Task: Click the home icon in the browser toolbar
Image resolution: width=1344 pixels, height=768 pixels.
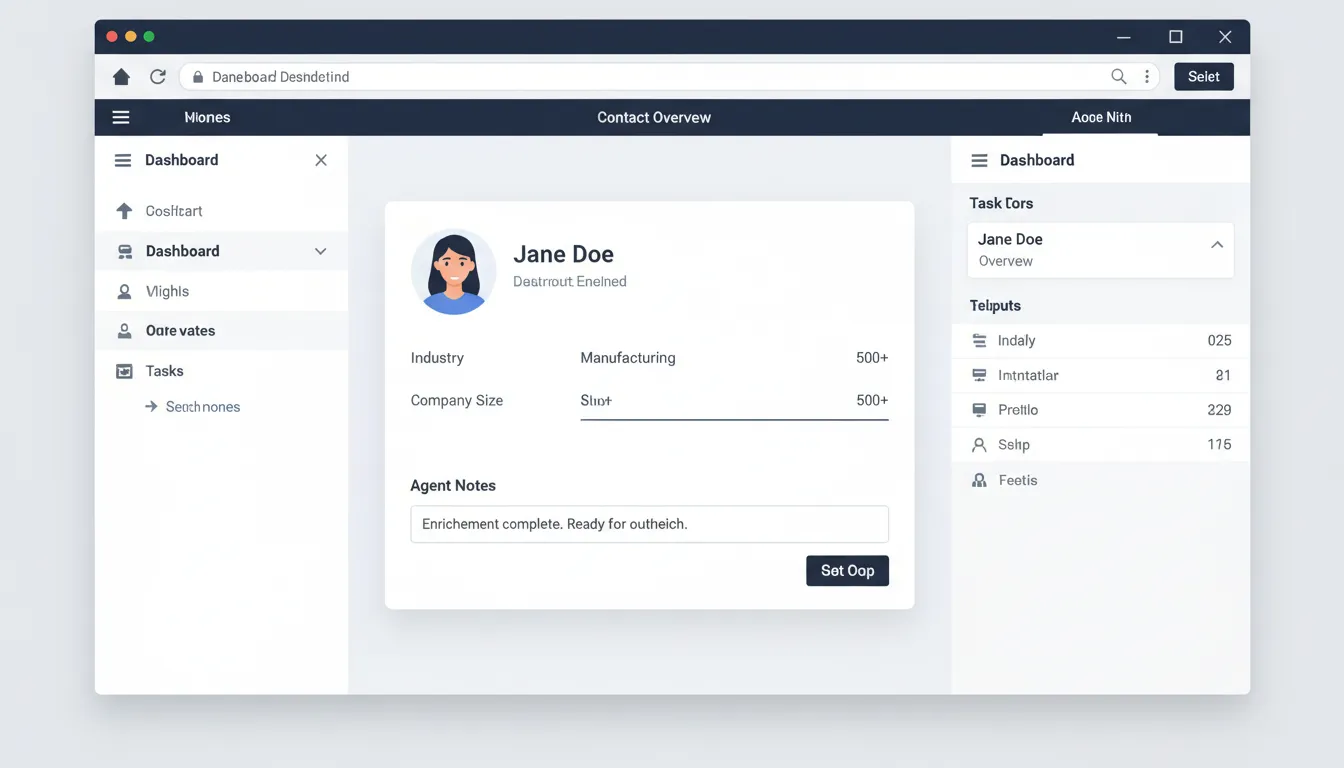Action: tap(121, 76)
